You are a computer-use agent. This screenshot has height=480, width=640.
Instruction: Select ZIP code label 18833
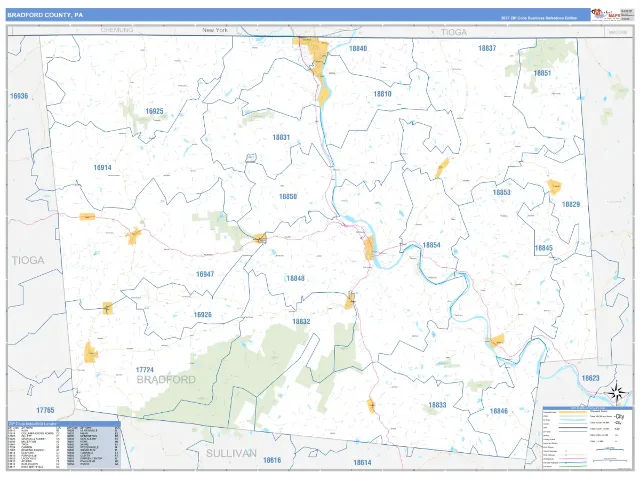point(437,405)
